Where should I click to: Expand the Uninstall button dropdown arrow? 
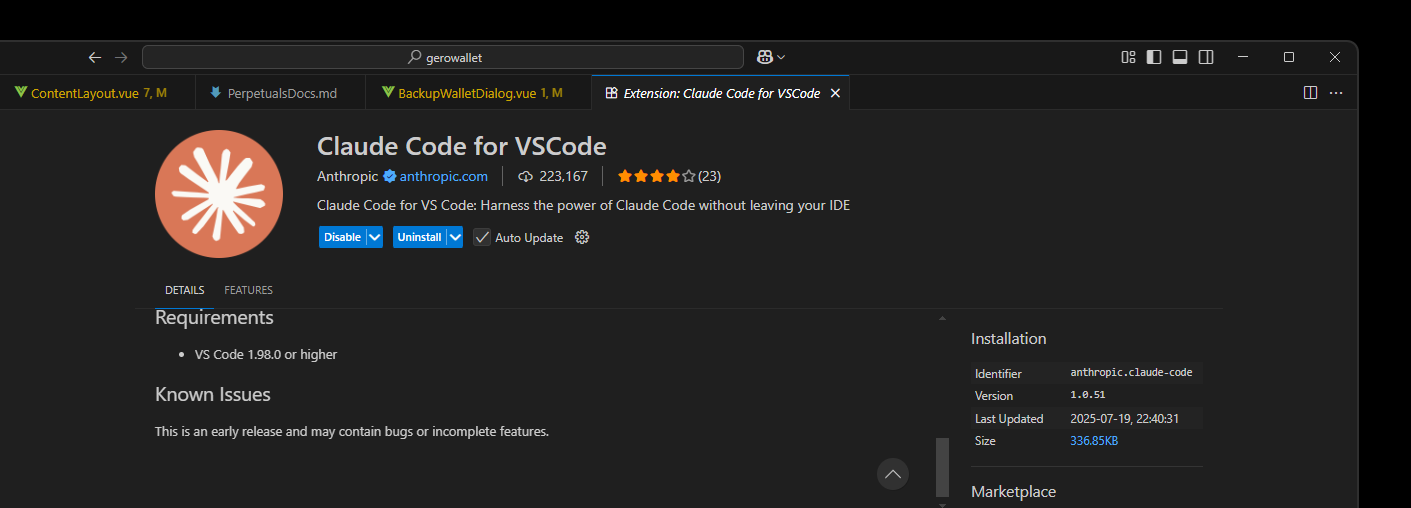(454, 237)
